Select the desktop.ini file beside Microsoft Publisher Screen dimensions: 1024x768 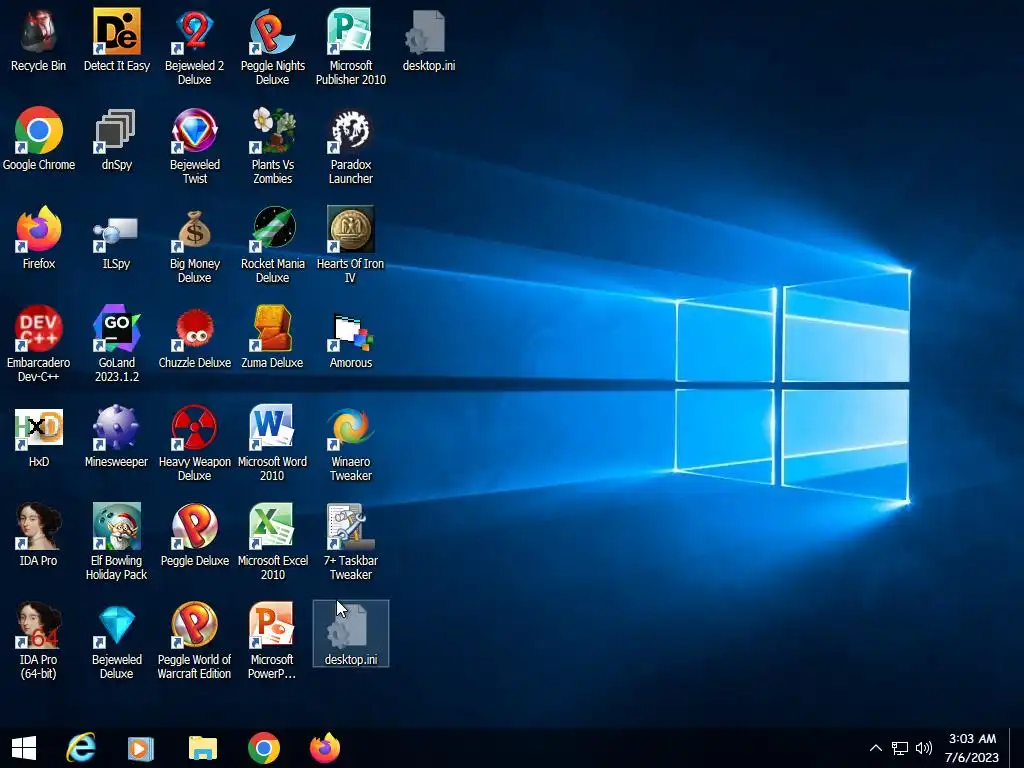click(x=428, y=39)
